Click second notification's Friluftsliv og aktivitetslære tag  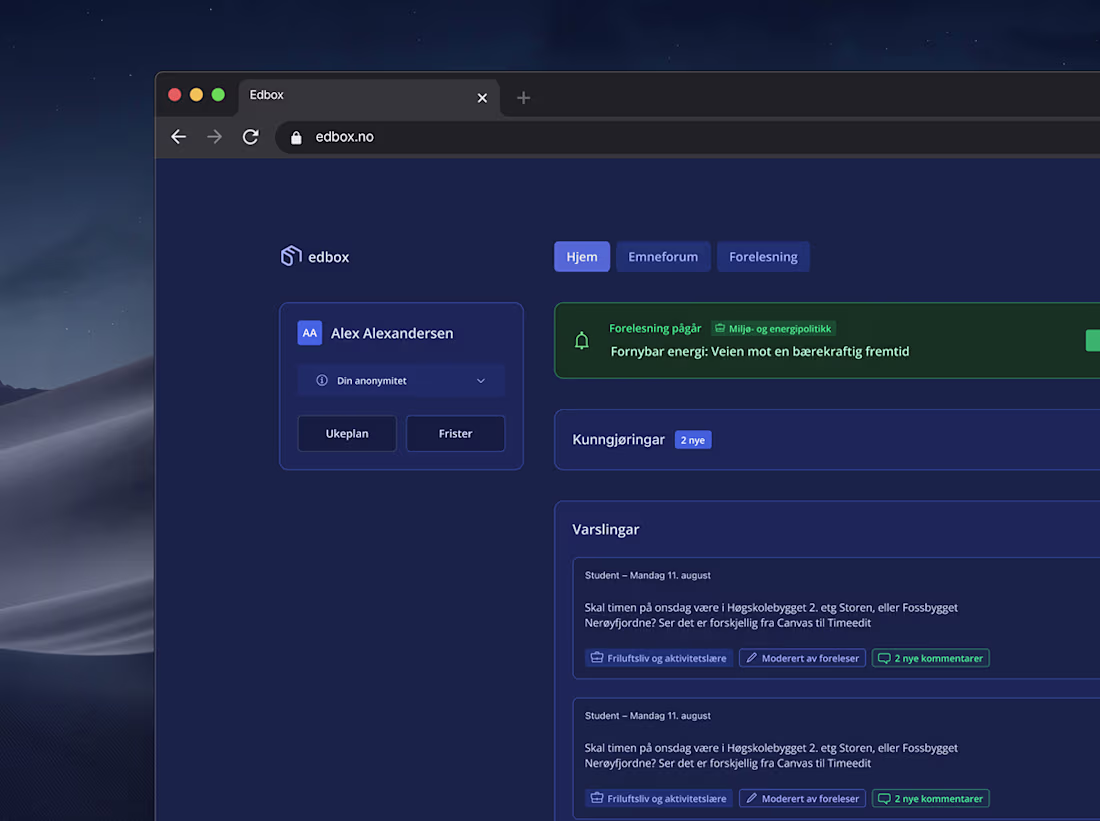659,799
